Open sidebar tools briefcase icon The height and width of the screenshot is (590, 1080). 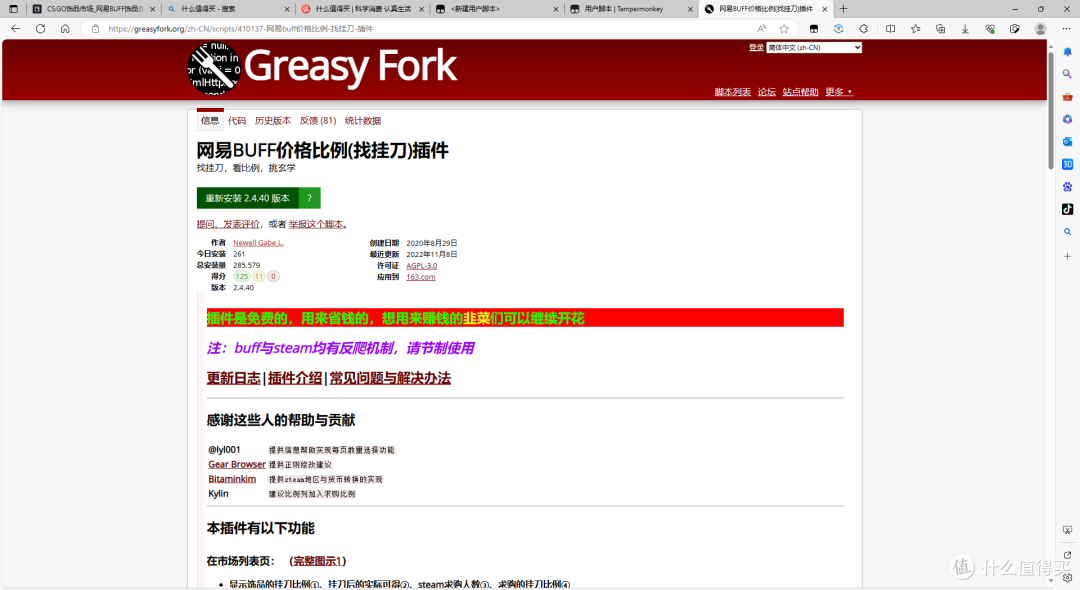[1067, 97]
